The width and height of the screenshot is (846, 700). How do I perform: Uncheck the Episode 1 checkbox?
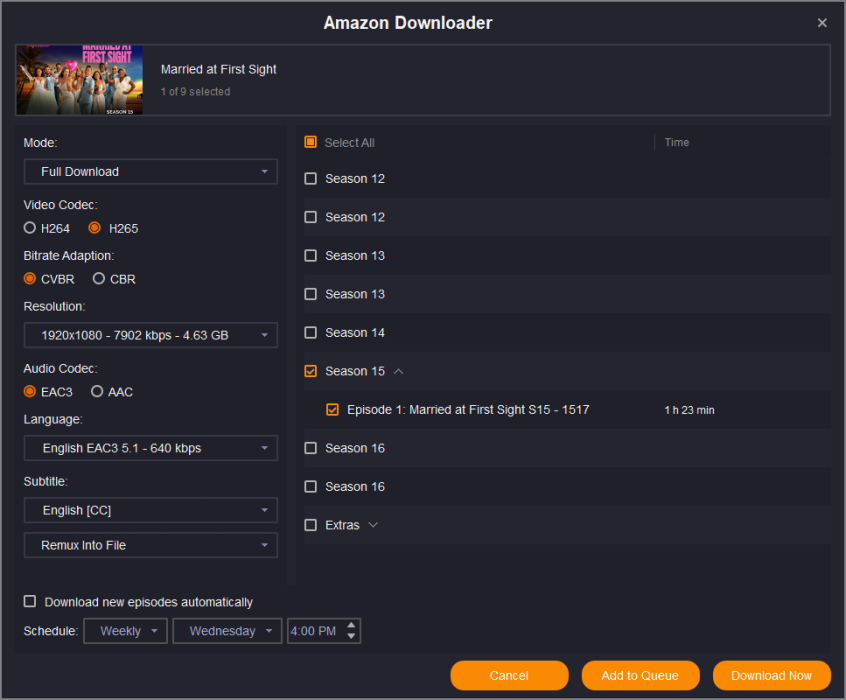pos(332,410)
